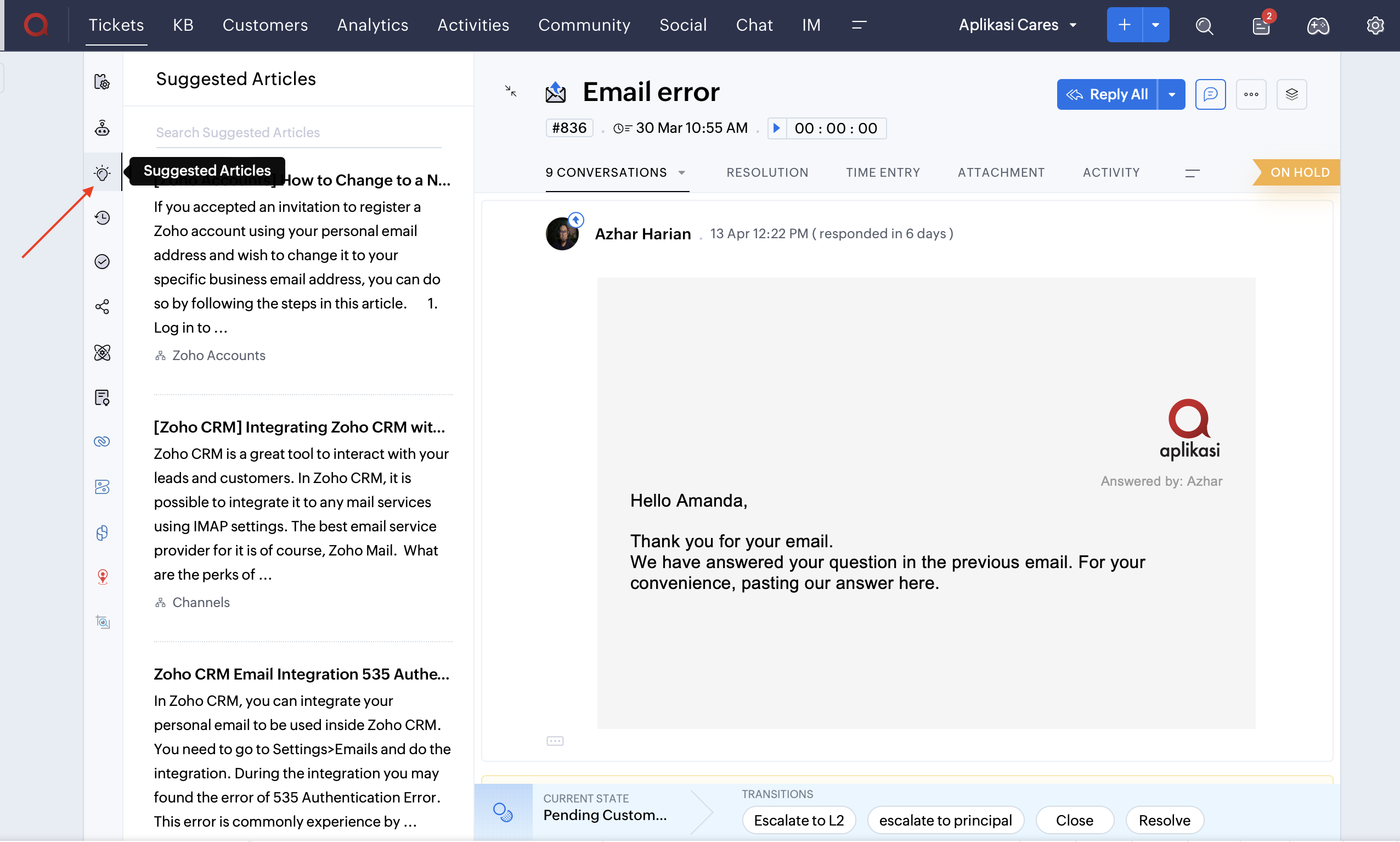Open the magnifier layers sidebar icon
The image size is (1400, 842).
[x=102, y=622]
